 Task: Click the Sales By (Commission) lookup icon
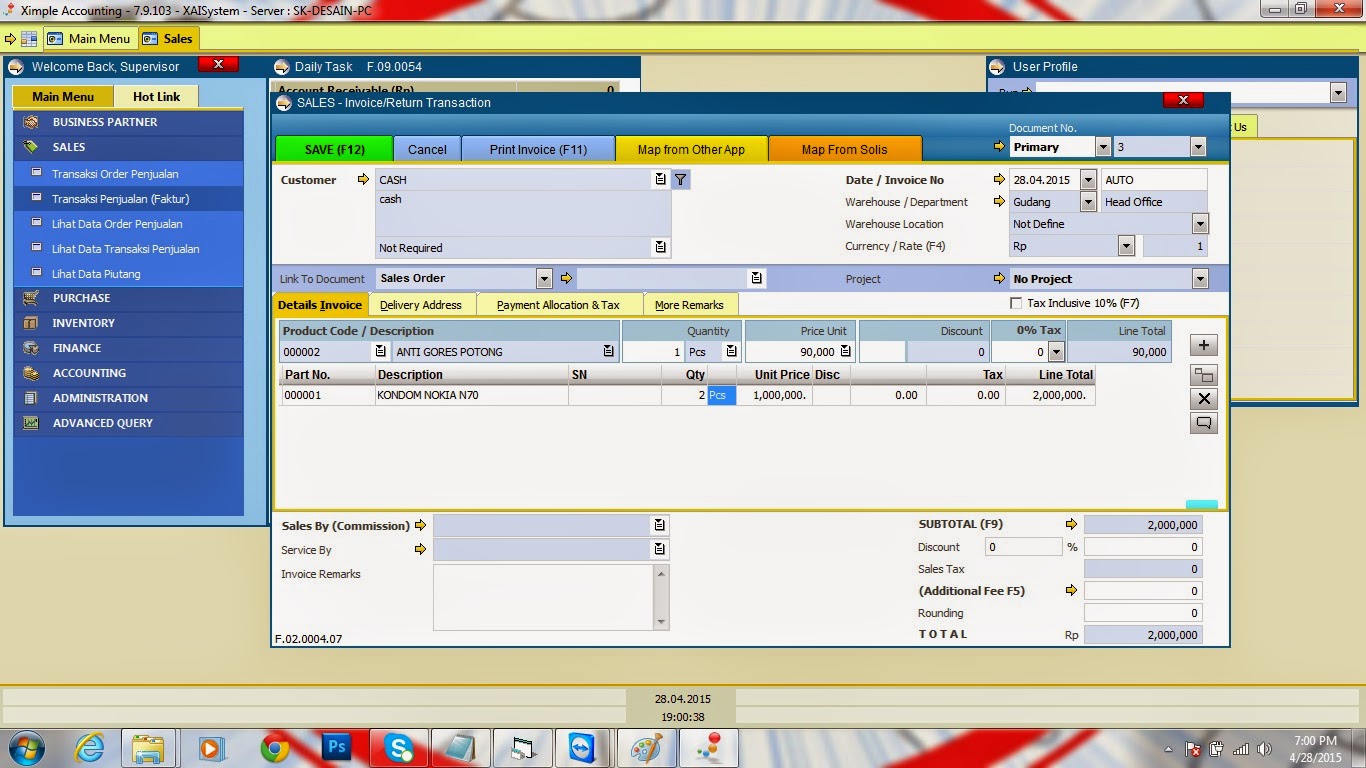click(658, 524)
